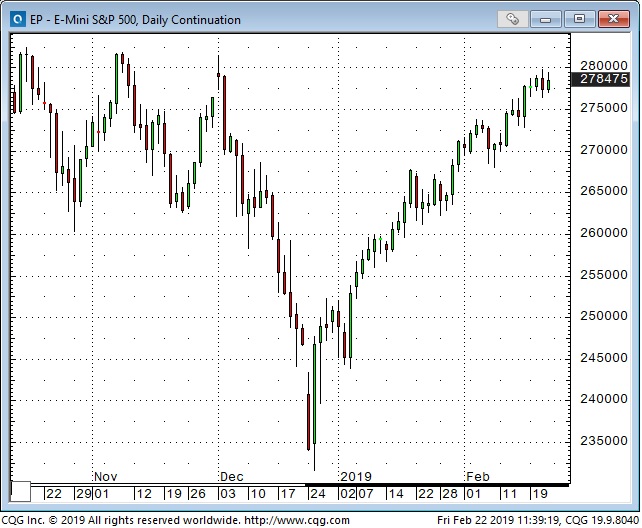
Task: Click the Dec month label on time axis
Action: (232, 477)
